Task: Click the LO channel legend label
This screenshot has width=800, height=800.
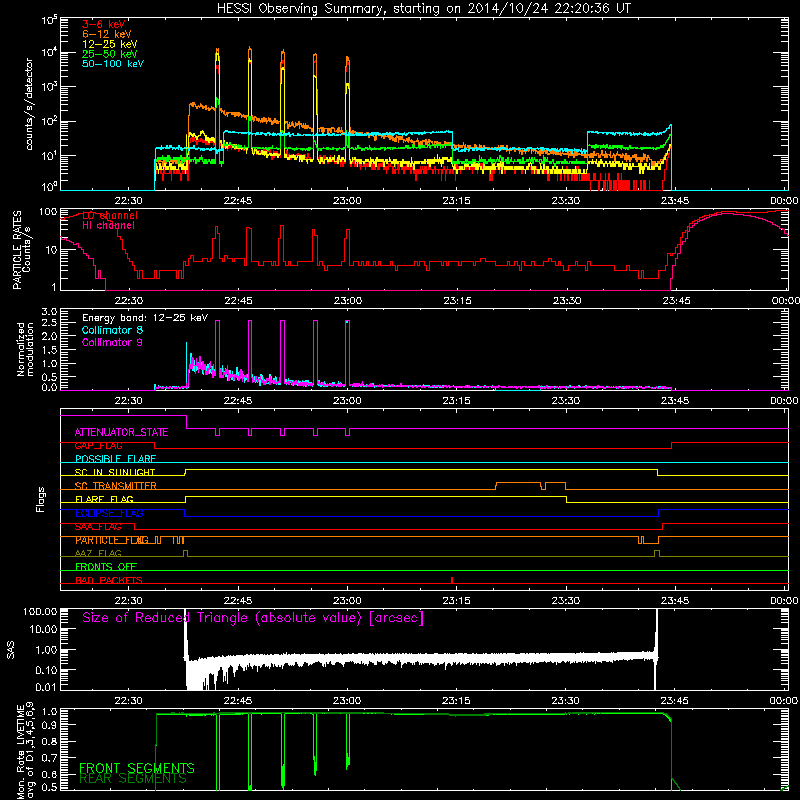Action: coord(110,215)
